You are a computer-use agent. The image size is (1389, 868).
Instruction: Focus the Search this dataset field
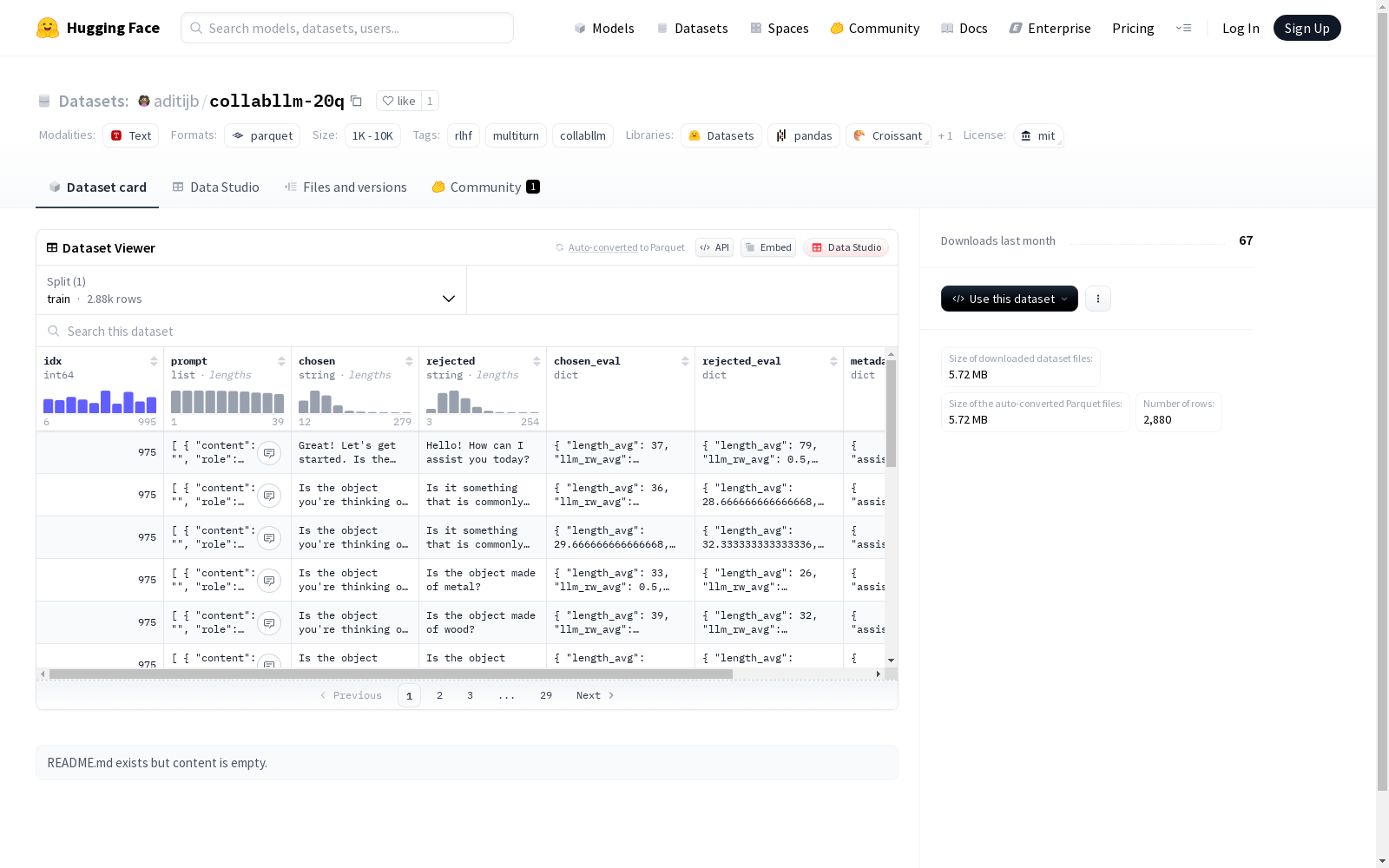tap(467, 332)
